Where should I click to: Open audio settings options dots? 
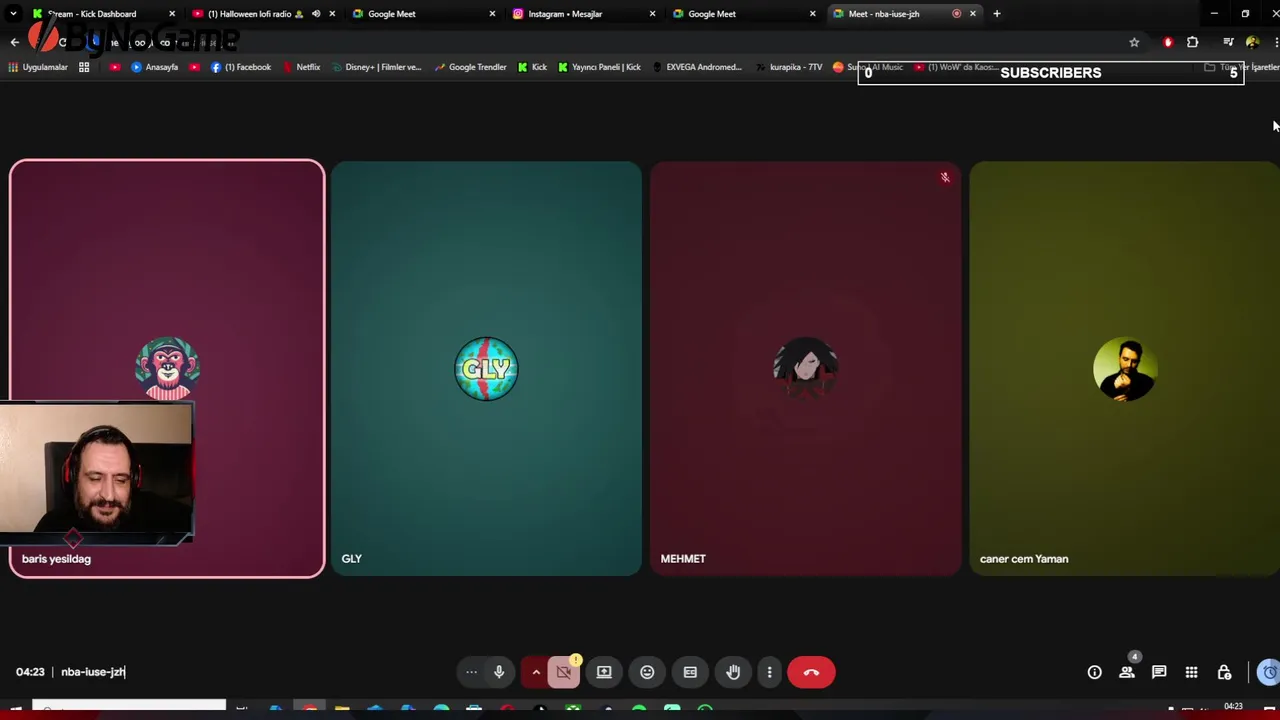471,672
